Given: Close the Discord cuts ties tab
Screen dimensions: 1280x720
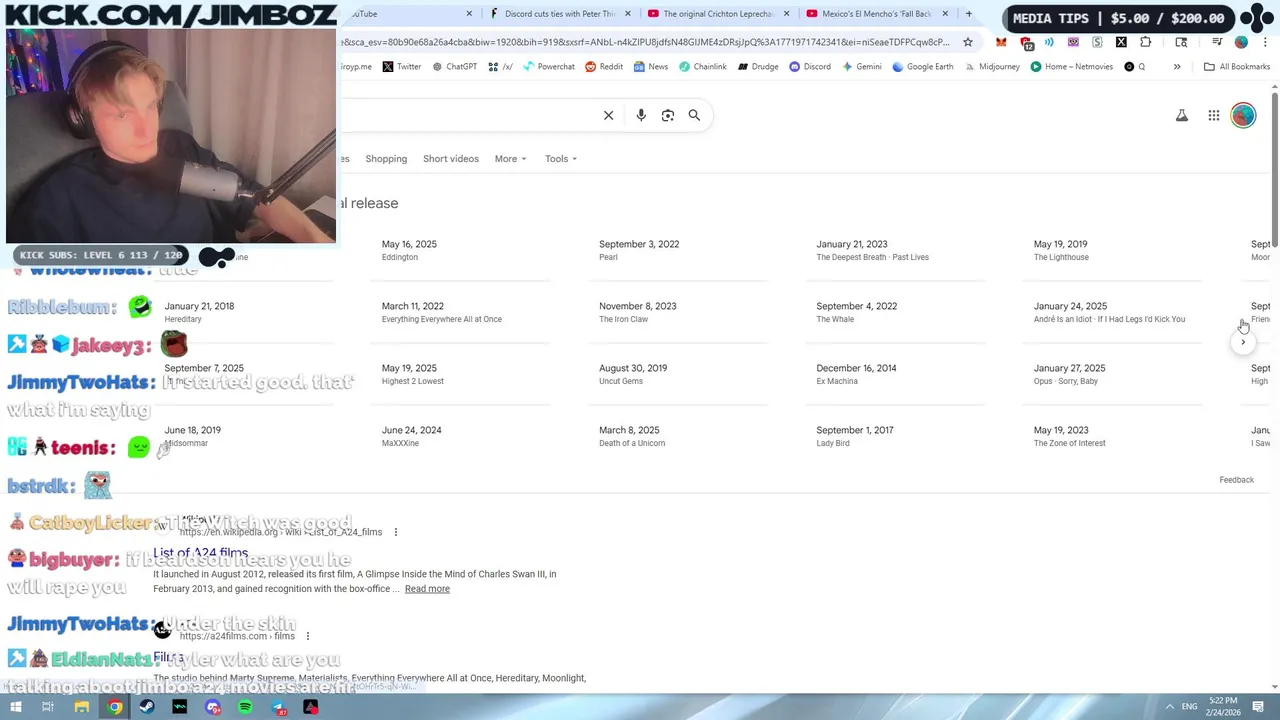Looking at the screenshot, I should pyautogui.click(x=628, y=14).
